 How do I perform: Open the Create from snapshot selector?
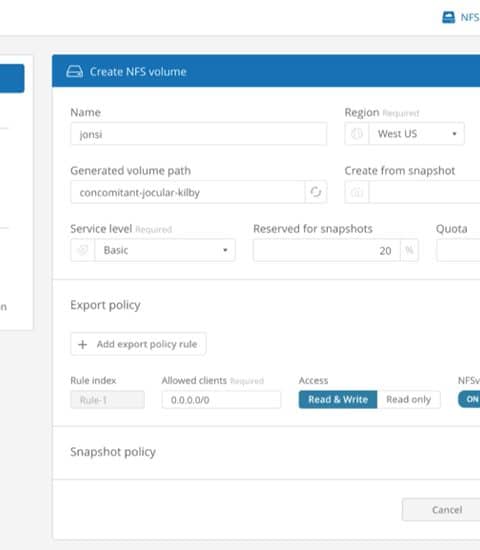tap(425, 192)
